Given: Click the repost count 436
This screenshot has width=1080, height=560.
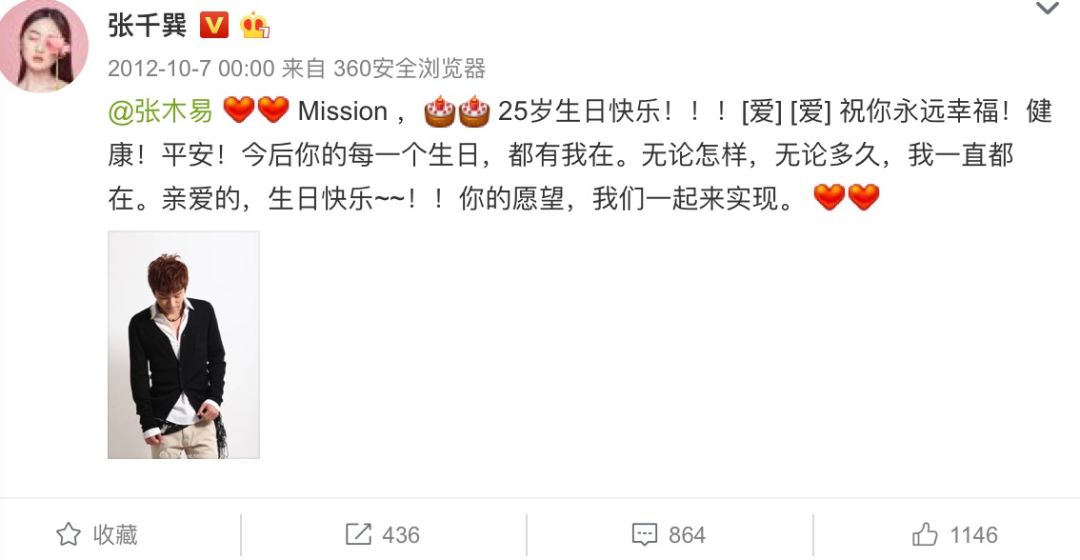Looking at the screenshot, I should click(401, 535).
